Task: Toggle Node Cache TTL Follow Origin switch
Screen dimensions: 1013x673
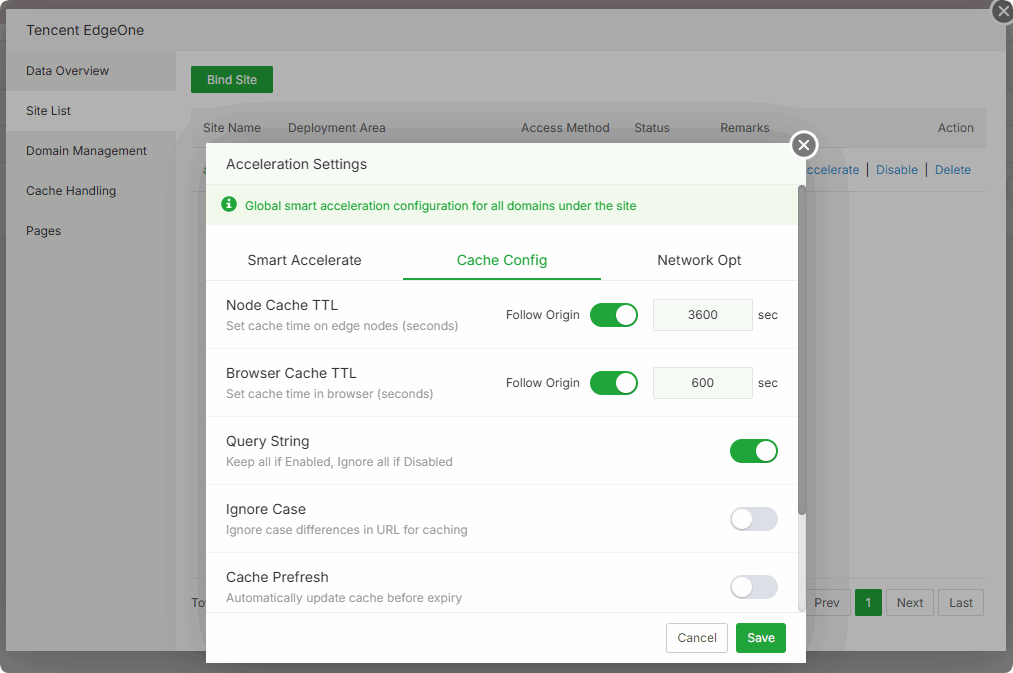Action: (x=613, y=315)
